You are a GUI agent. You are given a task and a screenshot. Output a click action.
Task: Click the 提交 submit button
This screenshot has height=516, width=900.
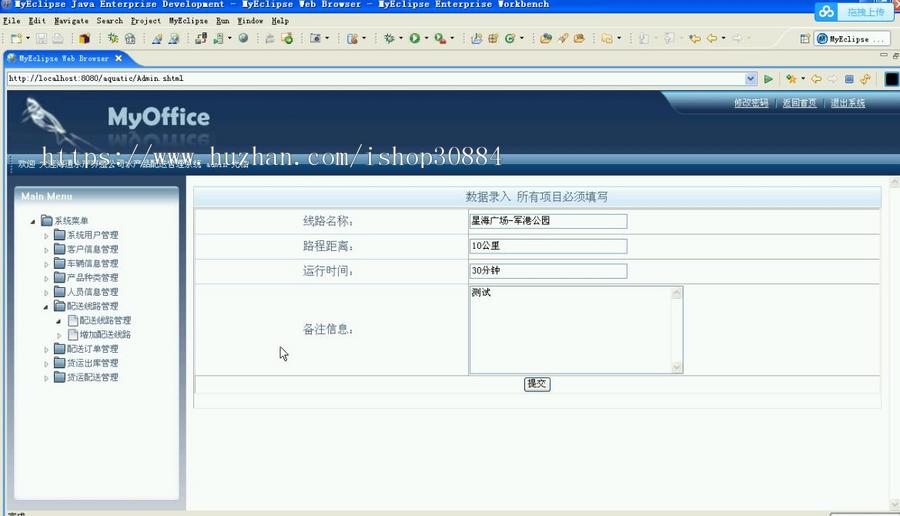(x=537, y=384)
